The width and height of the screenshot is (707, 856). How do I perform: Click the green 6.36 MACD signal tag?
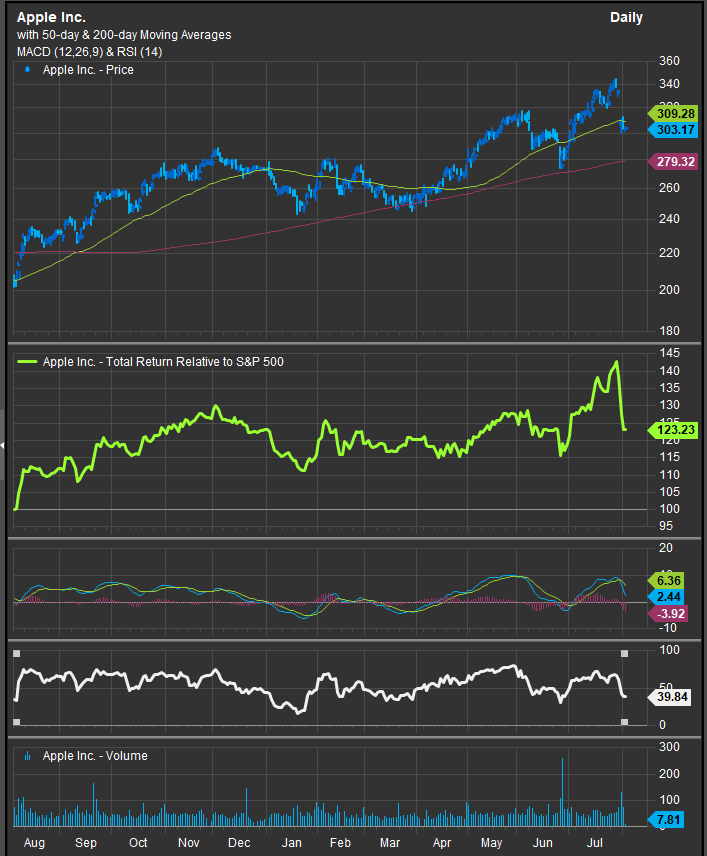point(667,581)
